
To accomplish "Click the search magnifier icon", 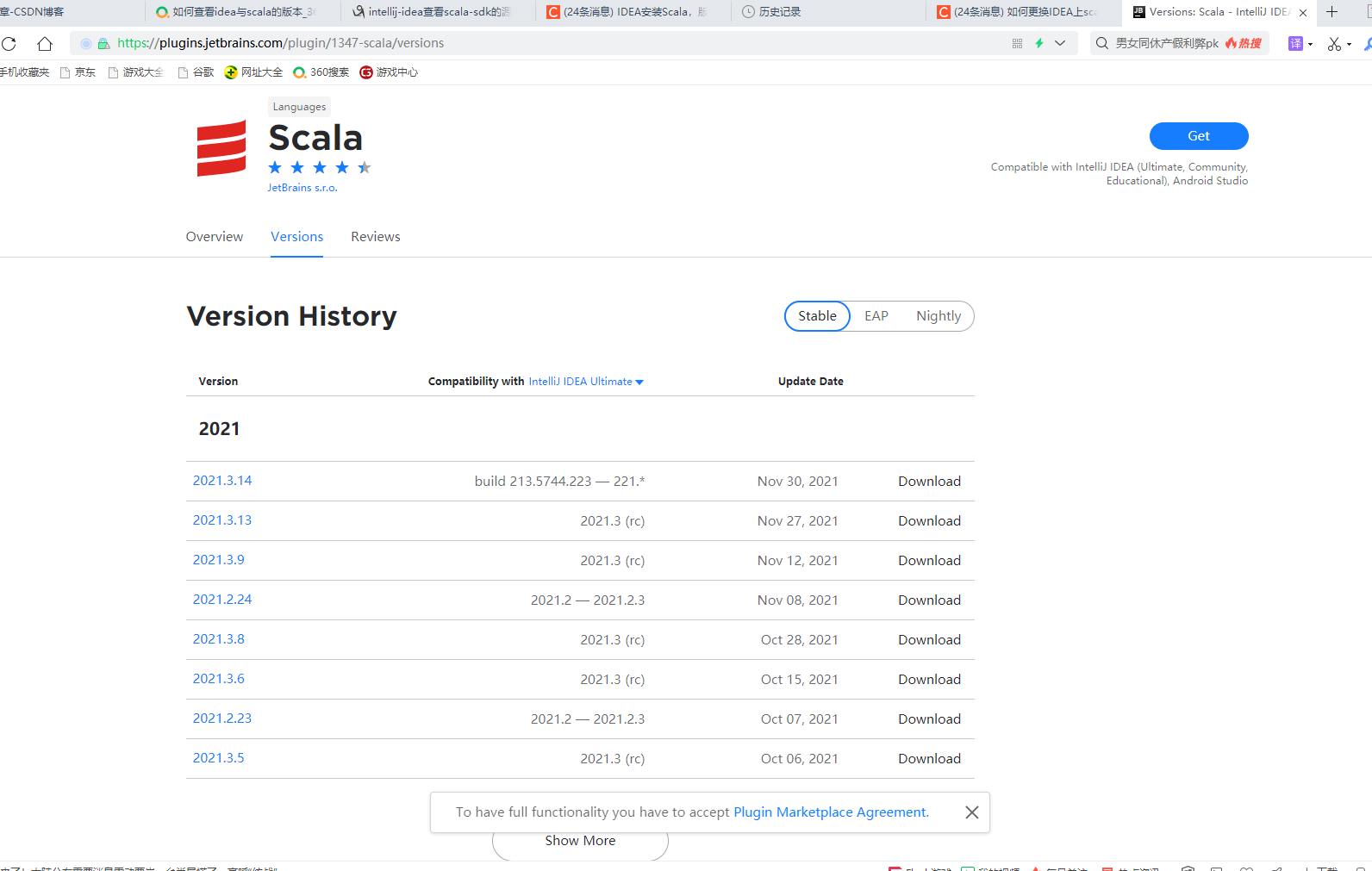I will tap(1101, 43).
